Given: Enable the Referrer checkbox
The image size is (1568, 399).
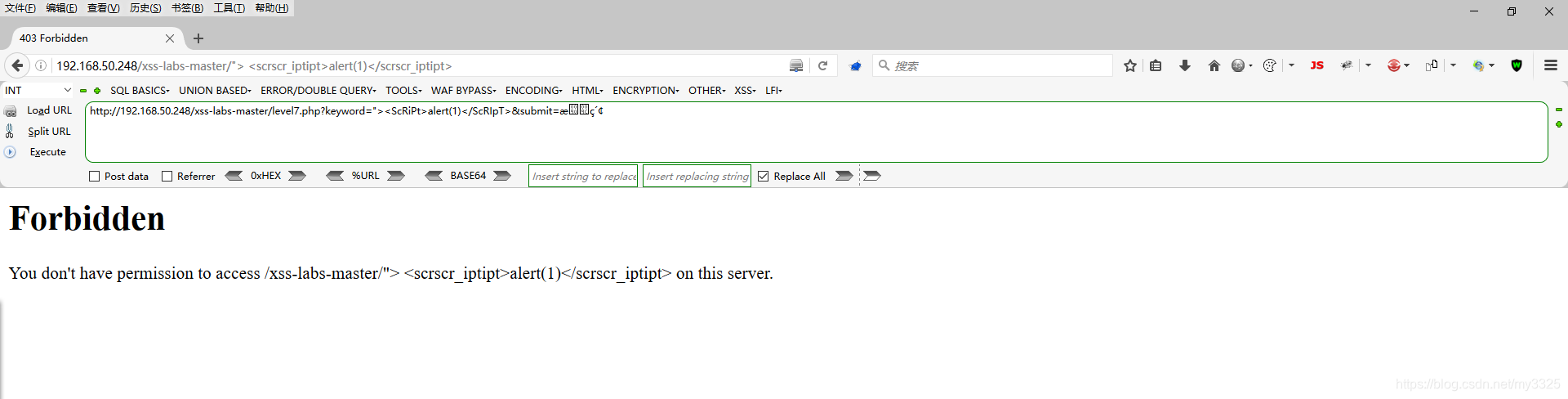Looking at the screenshot, I should pos(167,176).
